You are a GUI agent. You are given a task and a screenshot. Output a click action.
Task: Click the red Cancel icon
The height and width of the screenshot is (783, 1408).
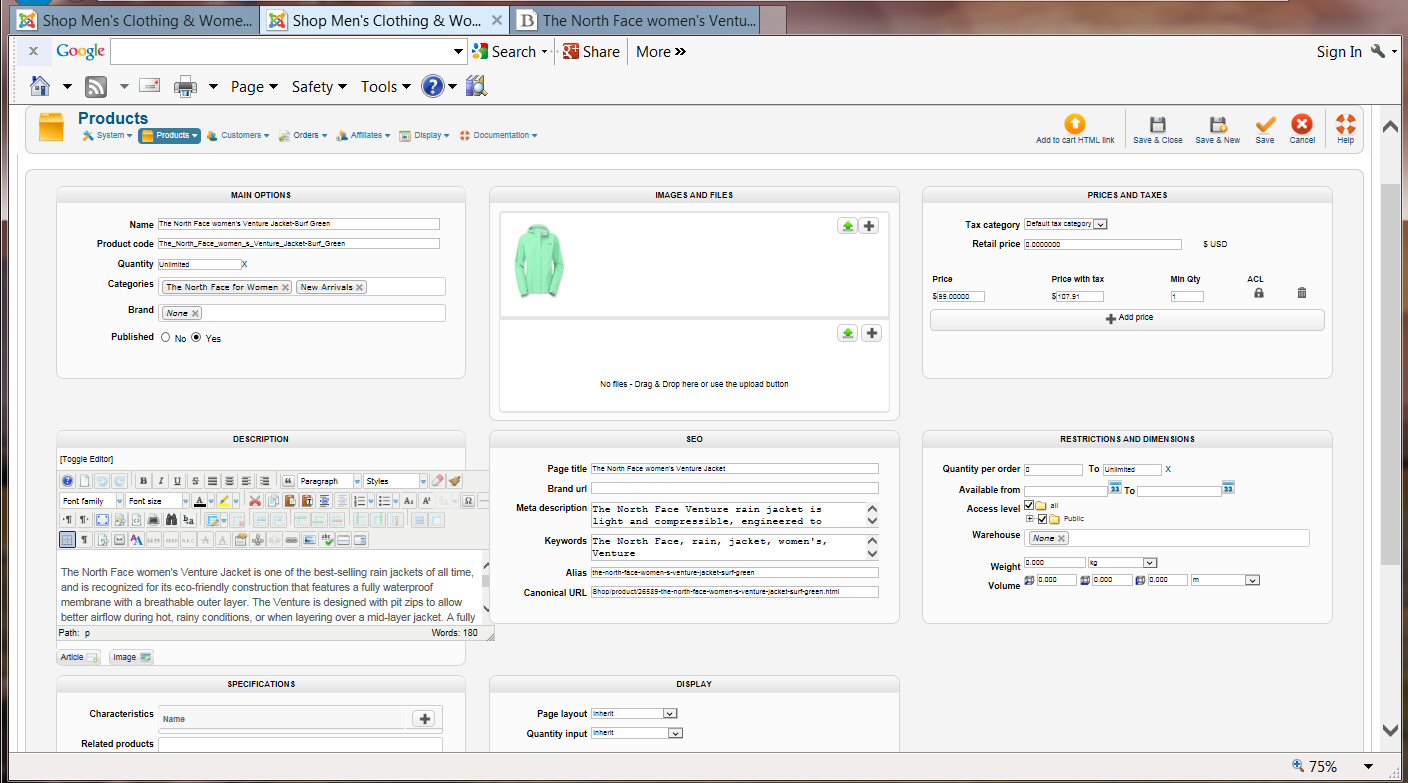[1302, 124]
